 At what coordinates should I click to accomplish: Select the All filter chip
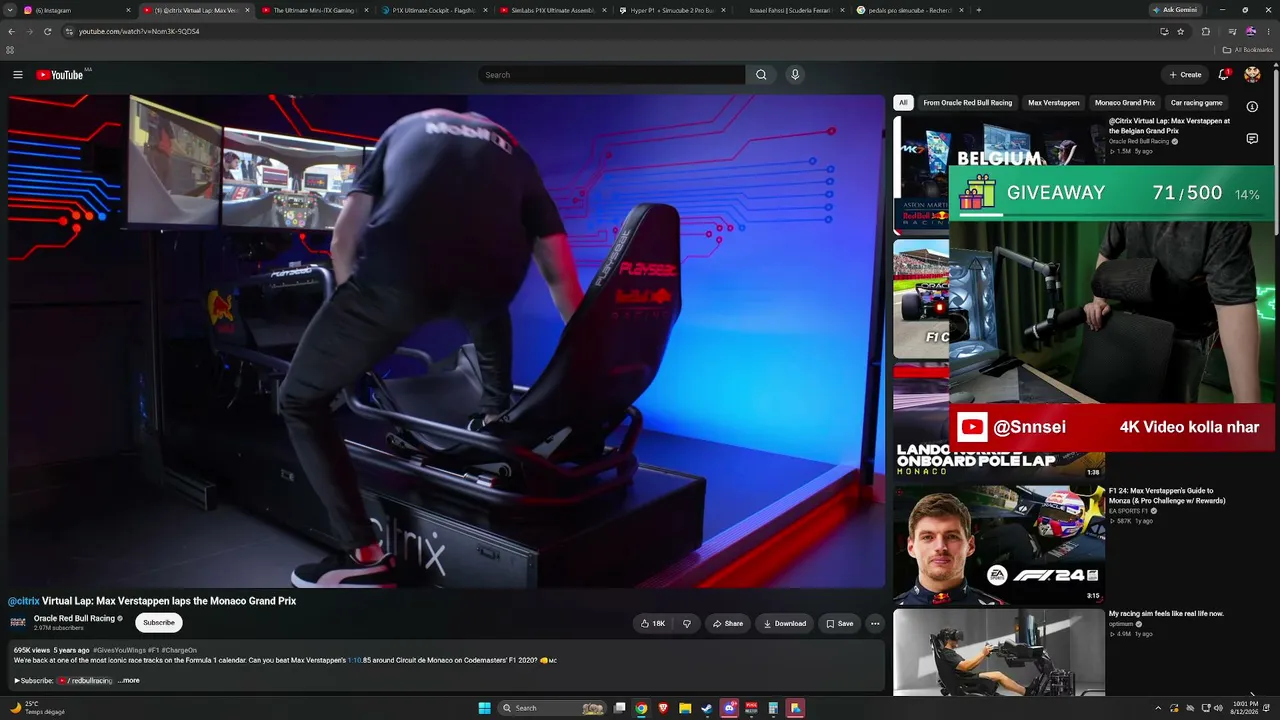pyautogui.click(x=903, y=103)
